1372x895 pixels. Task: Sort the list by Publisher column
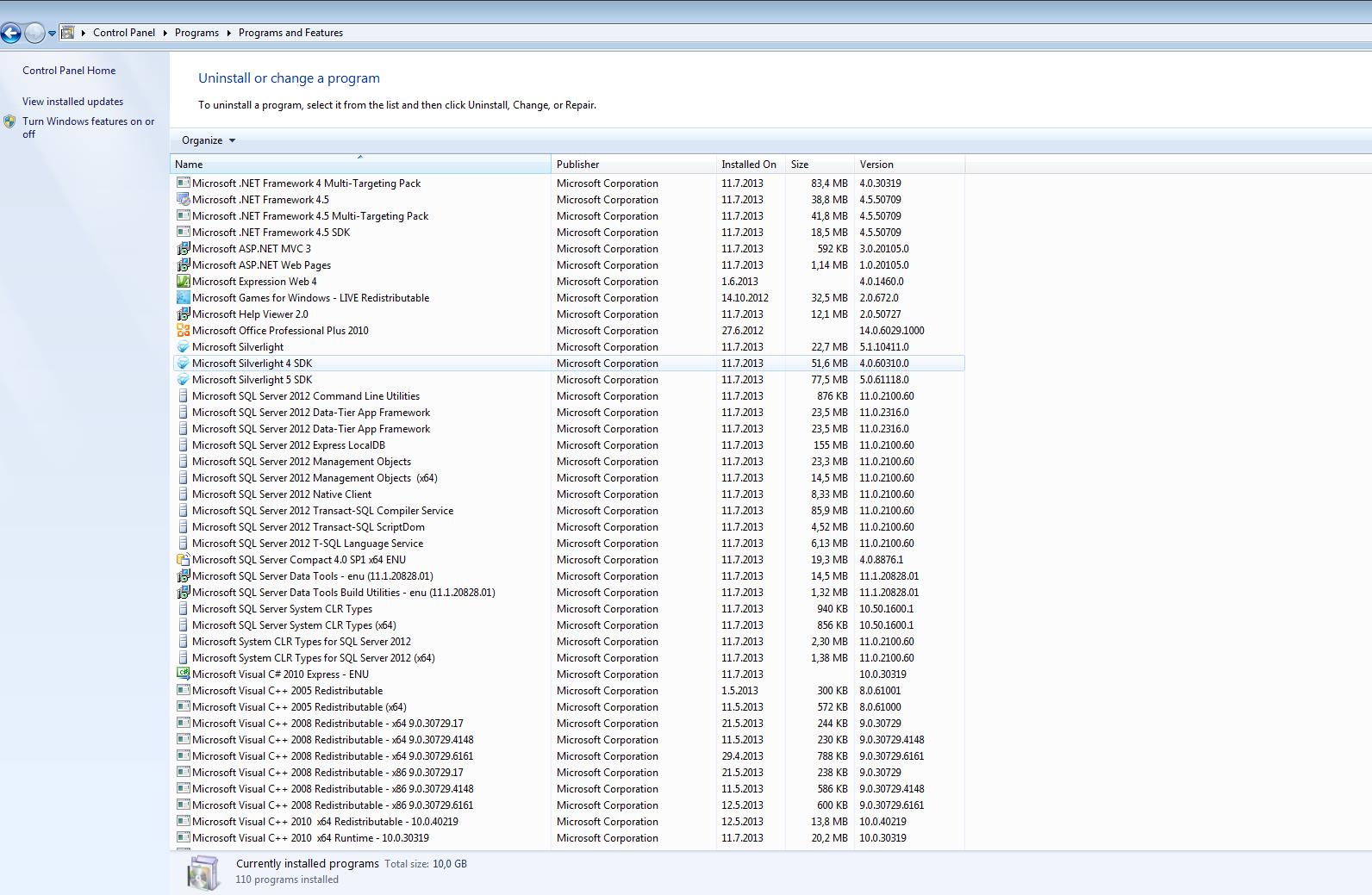pyautogui.click(x=633, y=165)
